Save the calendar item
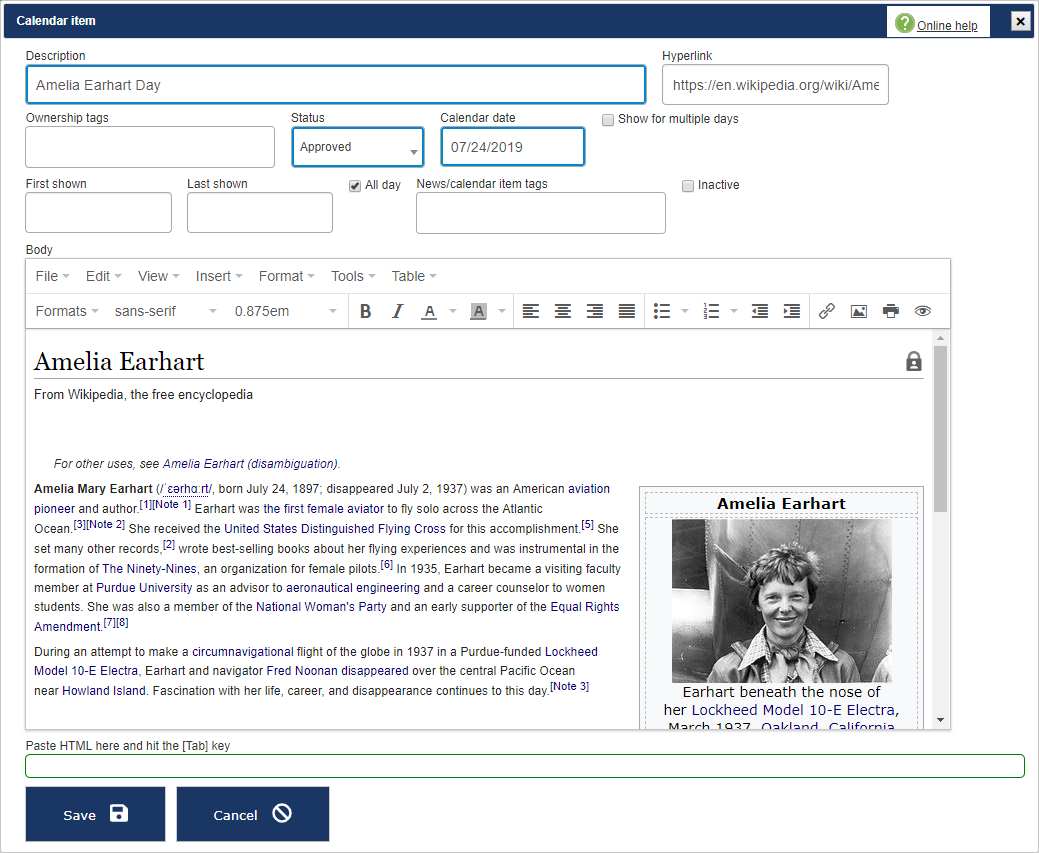Image resolution: width=1039 pixels, height=853 pixels. tap(95, 814)
